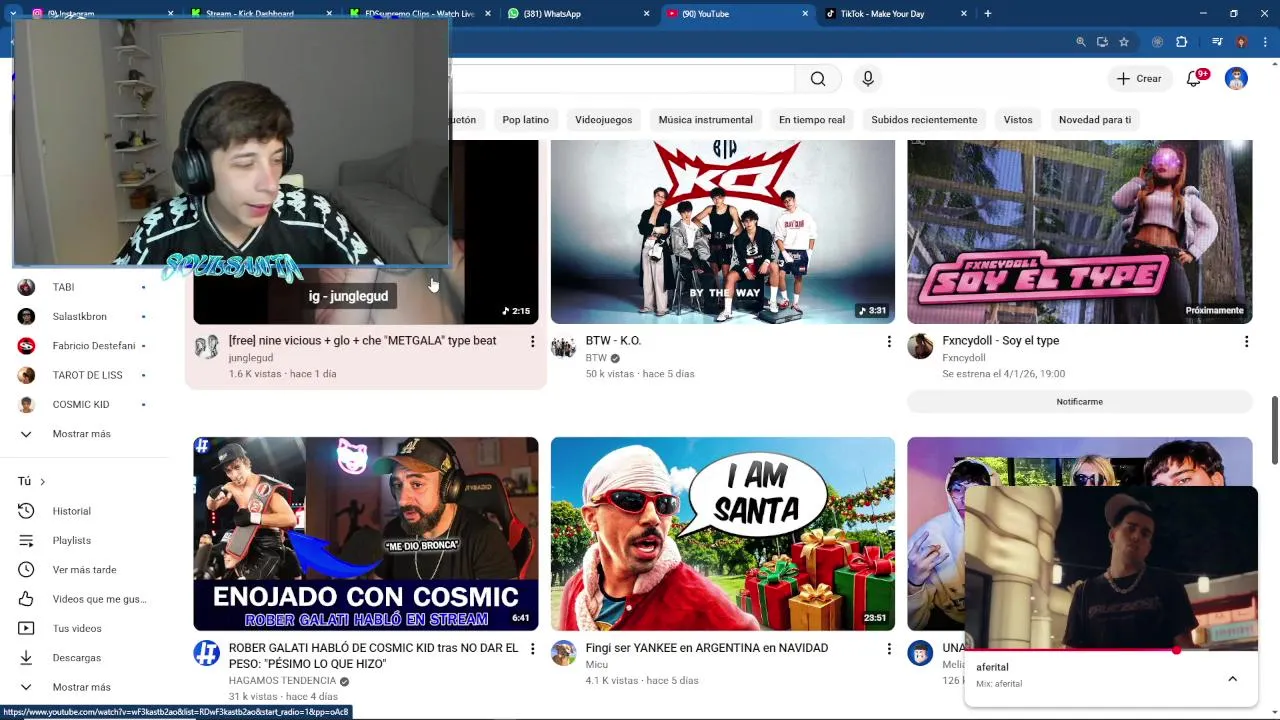Open the Chrome zoom magnifier icon
Screen dimensions: 1280x720
(1080, 42)
